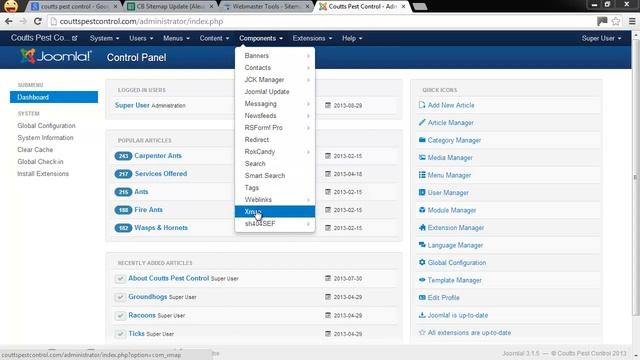
Task: Click the User Manager icon
Action: (422, 192)
